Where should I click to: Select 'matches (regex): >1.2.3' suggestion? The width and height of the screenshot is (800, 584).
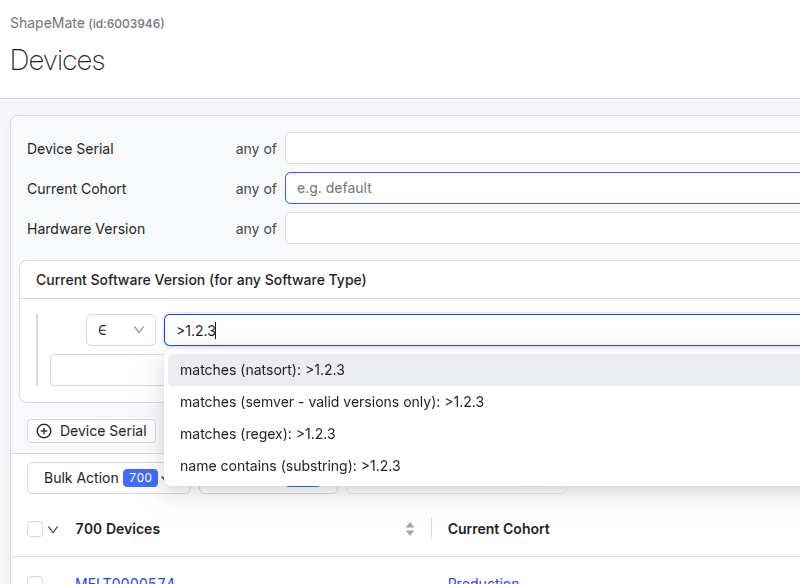[257, 434]
